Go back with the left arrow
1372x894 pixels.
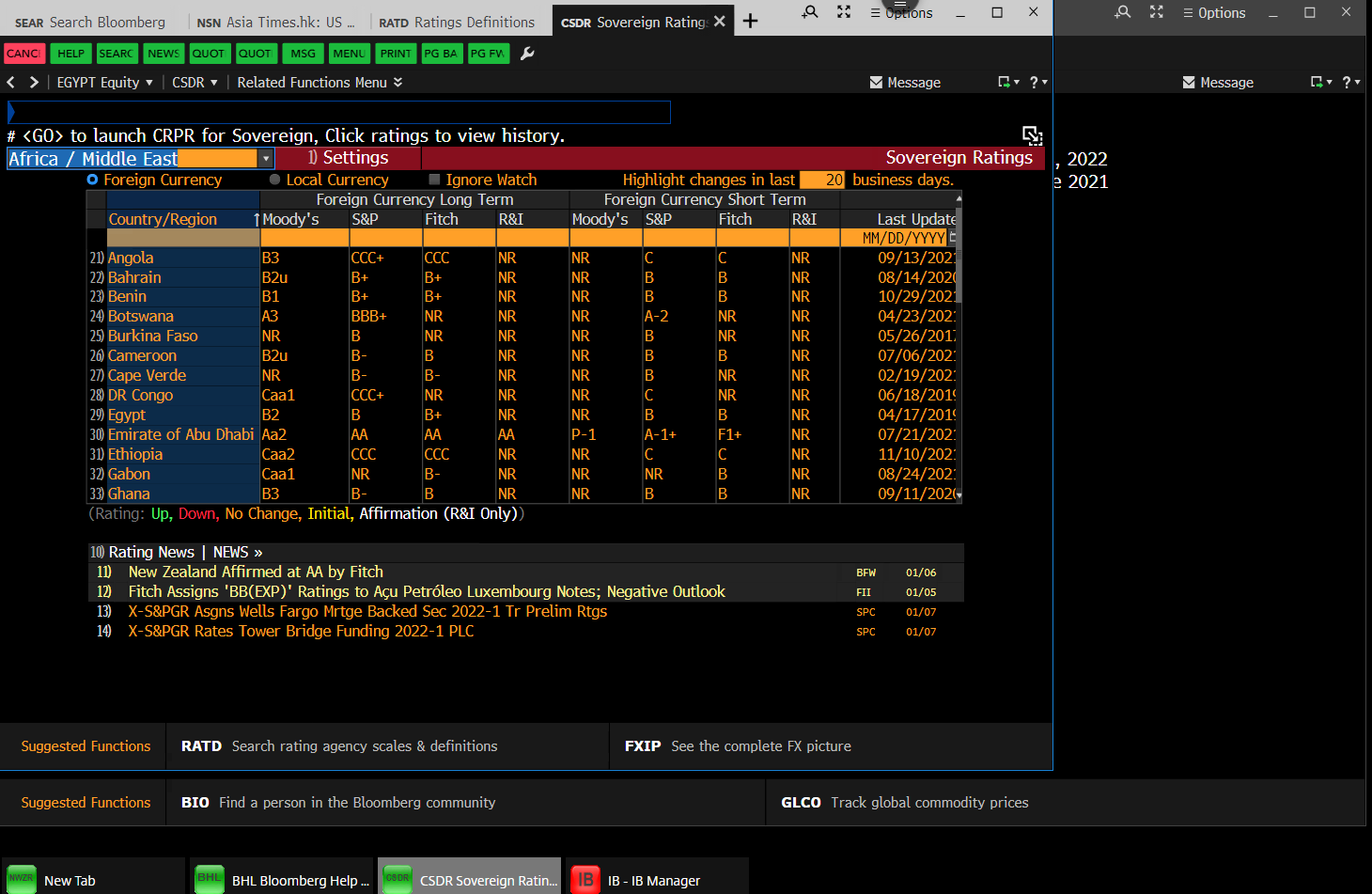coord(11,83)
